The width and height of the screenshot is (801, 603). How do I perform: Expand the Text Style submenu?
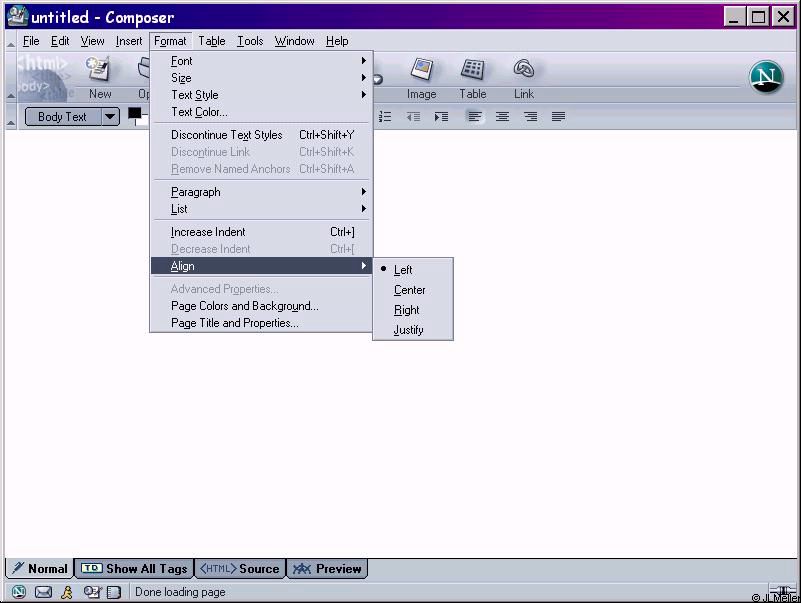(262, 95)
